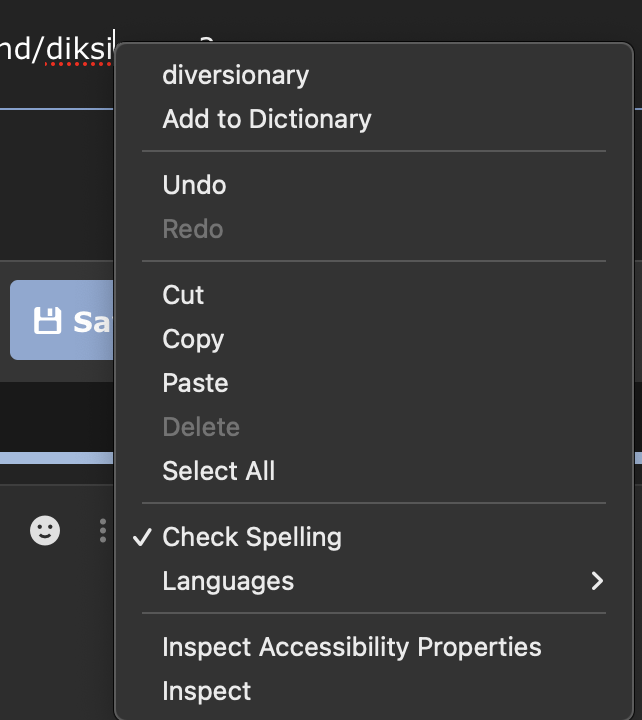Choose the "diversionary" spelling suggestion
The width and height of the screenshot is (642, 720).
tap(235, 75)
